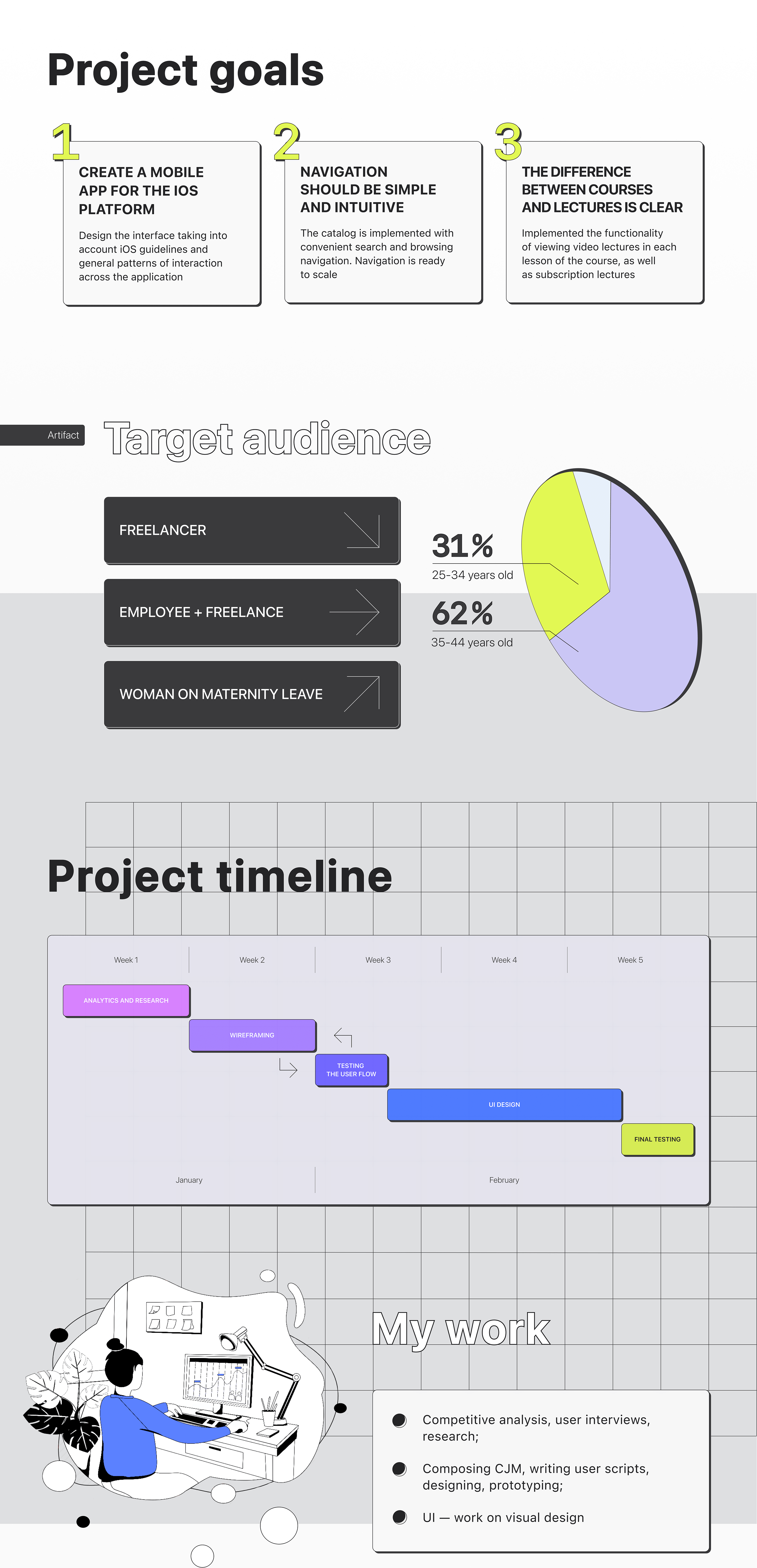Viewport: 757px width, 1568px height.
Task: Select the Analytics and Research timeline bar
Action: click(x=126, y=1000)
